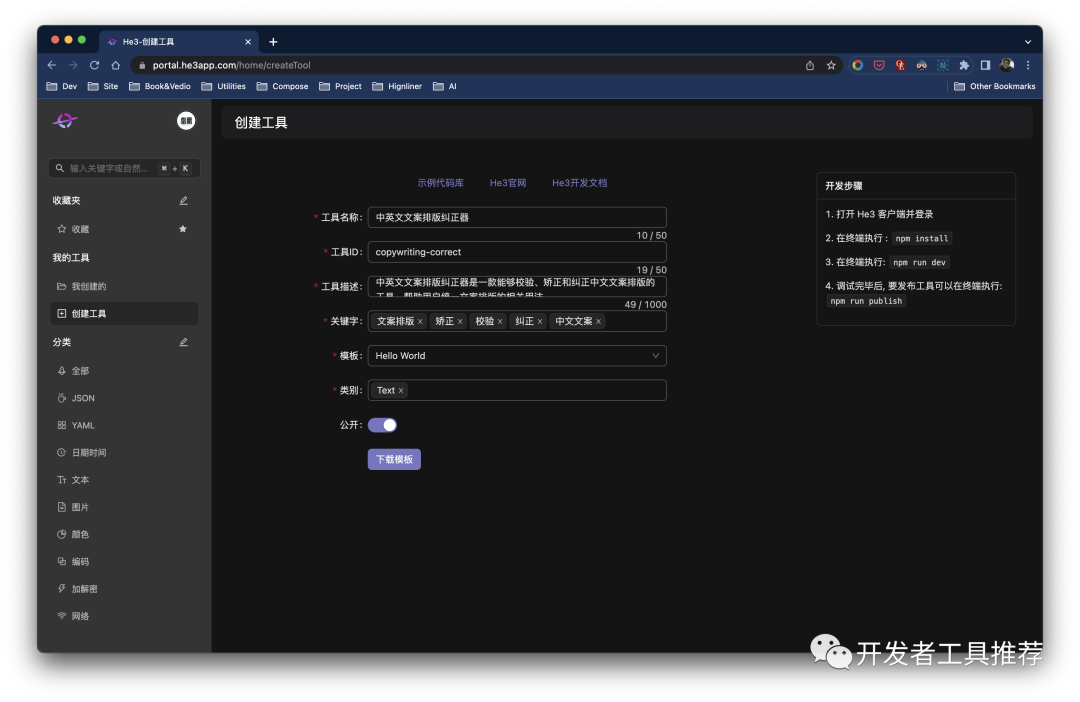Click the browser address bar URL
Screen dimensions: 1080x702
pos(231,65)
